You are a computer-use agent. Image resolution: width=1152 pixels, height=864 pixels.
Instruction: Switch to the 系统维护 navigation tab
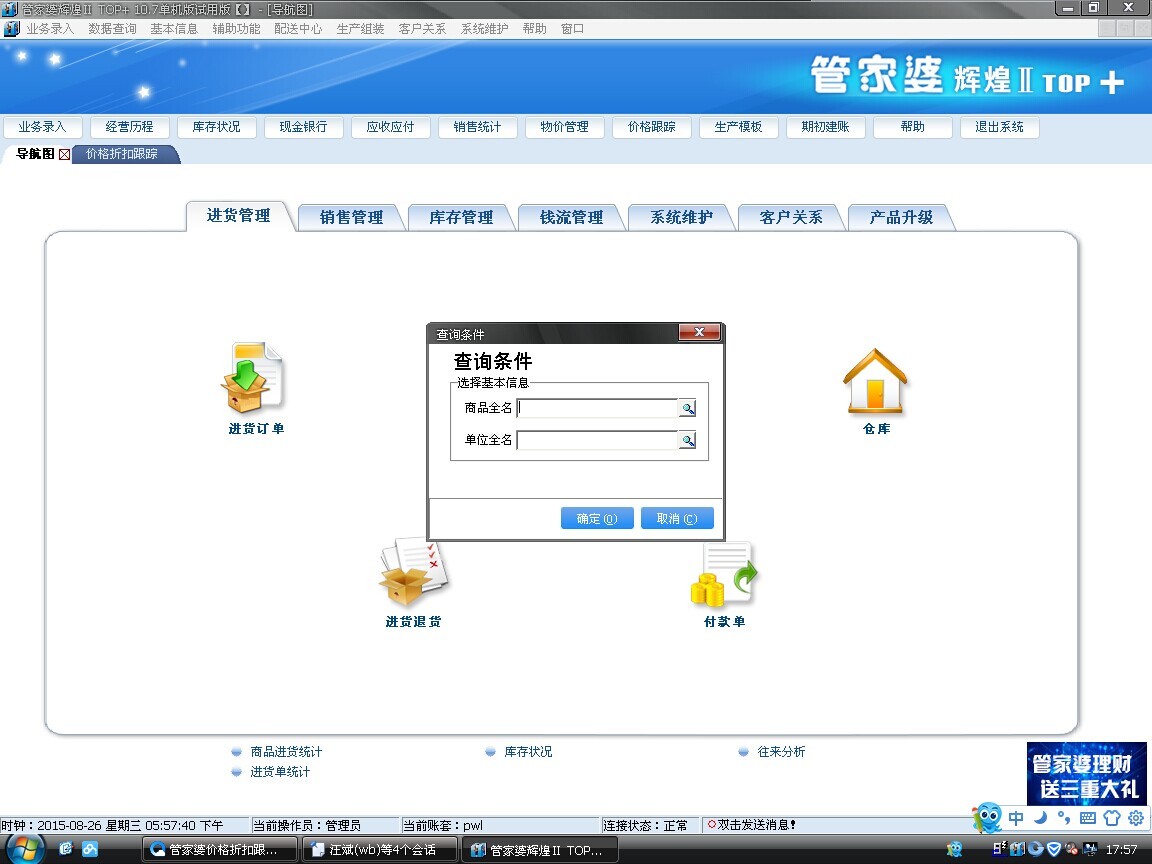pos(682,217)
